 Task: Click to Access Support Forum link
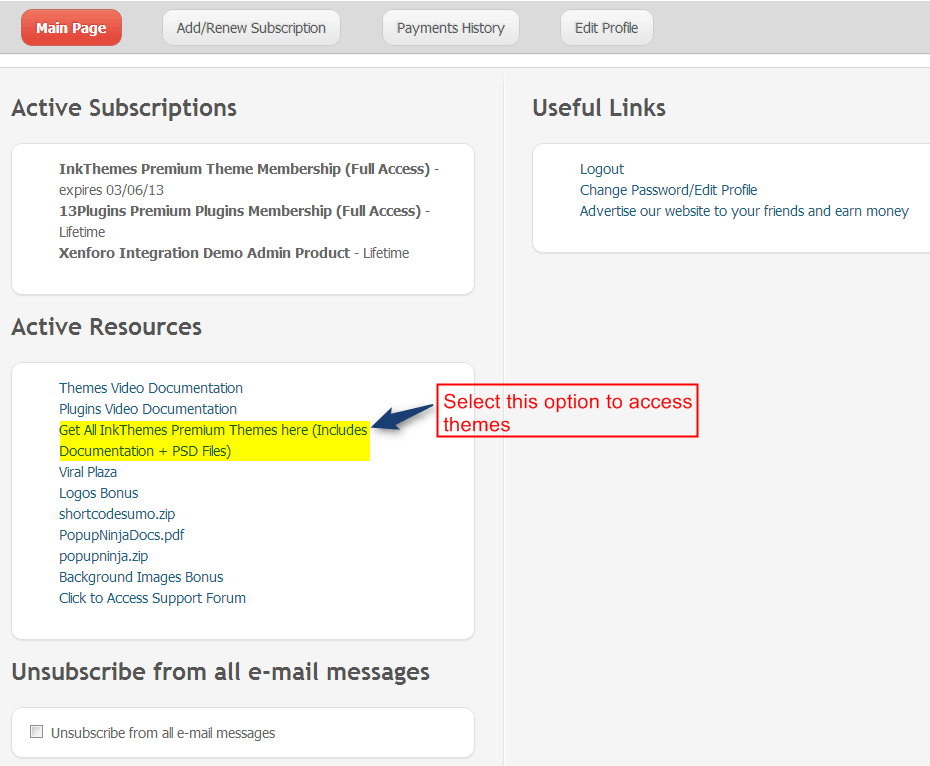(152, 598)
